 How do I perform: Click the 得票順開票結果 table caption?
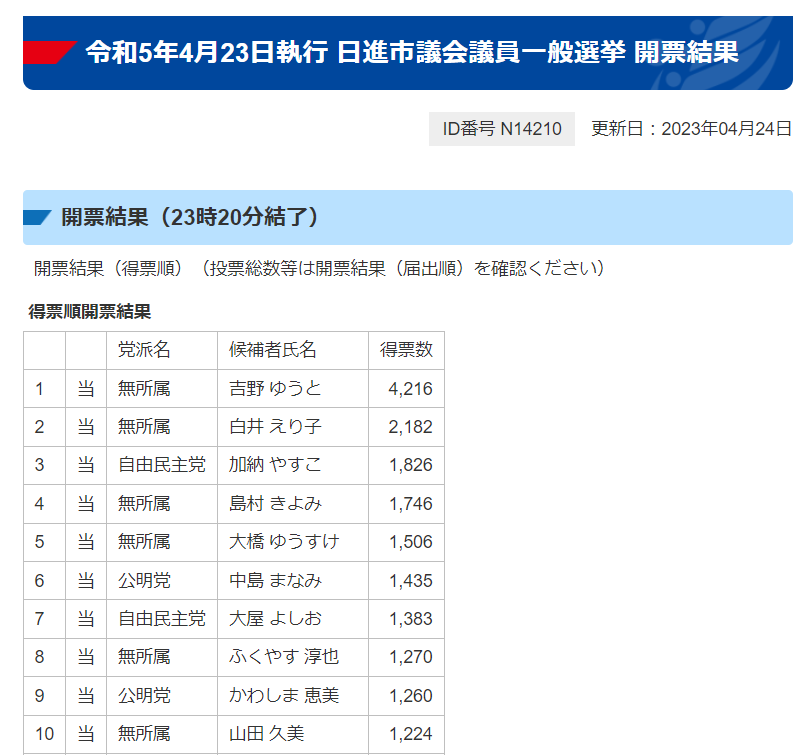pos(90,312)
